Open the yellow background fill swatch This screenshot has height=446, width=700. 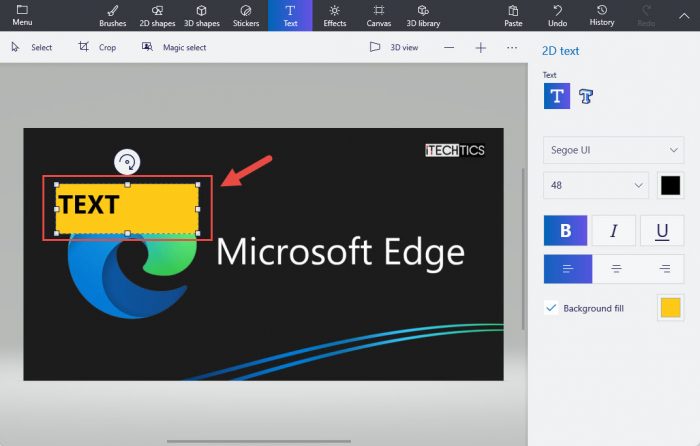(x=670, y=308)
